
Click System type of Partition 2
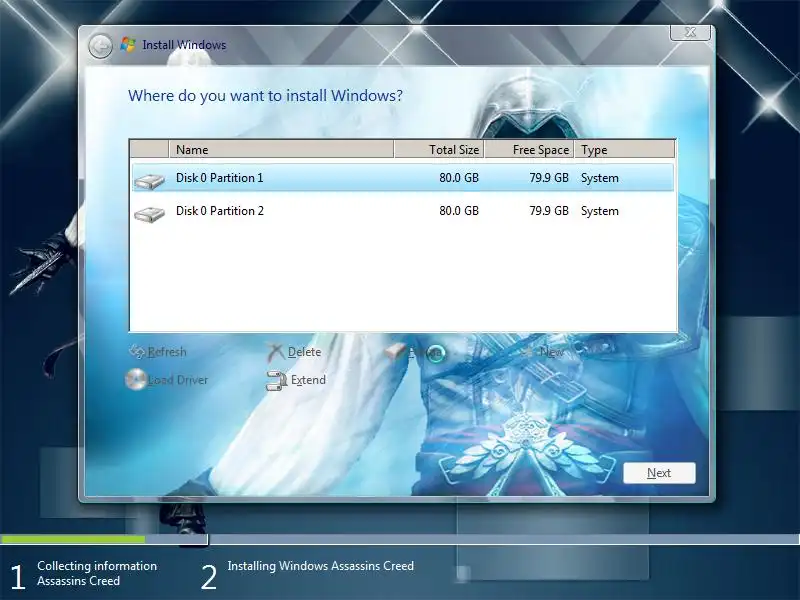point(600,211)
